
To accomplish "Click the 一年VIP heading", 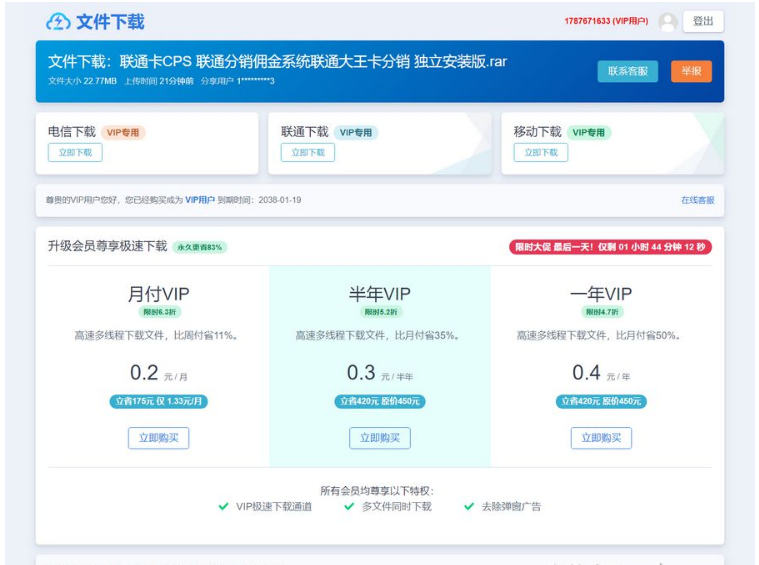I will click(x=601, y=294).
